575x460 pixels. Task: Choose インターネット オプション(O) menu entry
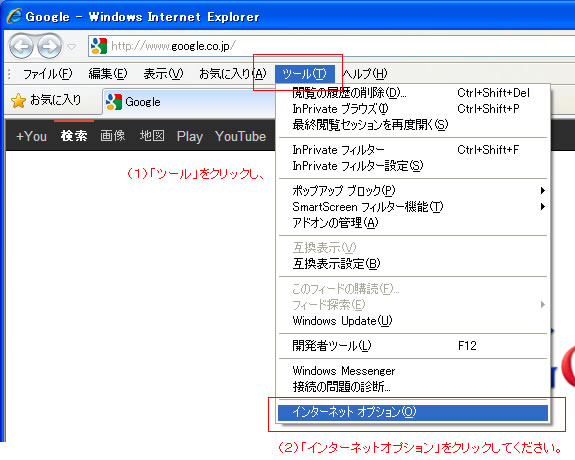coord(413,413)
